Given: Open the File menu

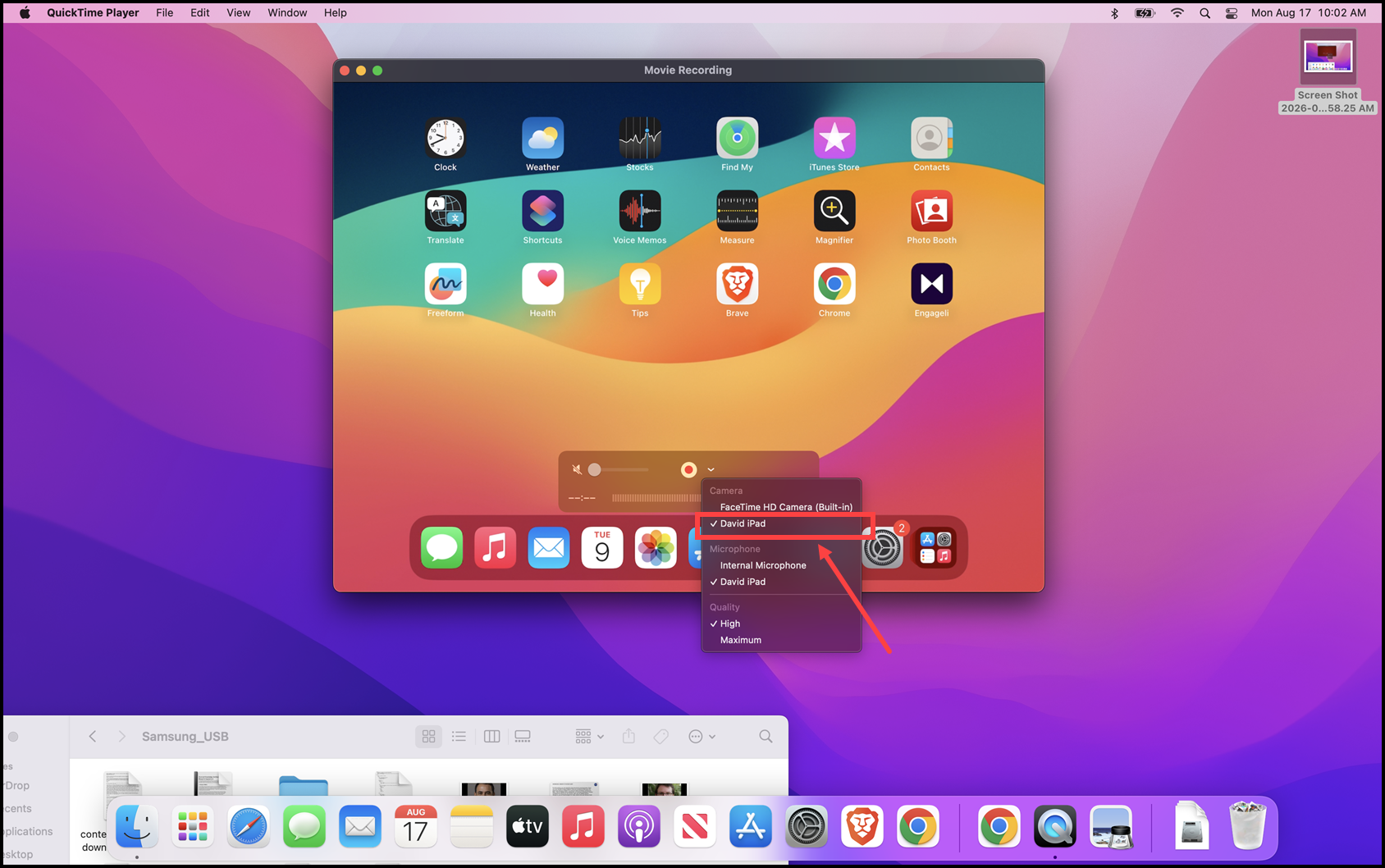Looking at the screenshot, I should click(165, 12).
